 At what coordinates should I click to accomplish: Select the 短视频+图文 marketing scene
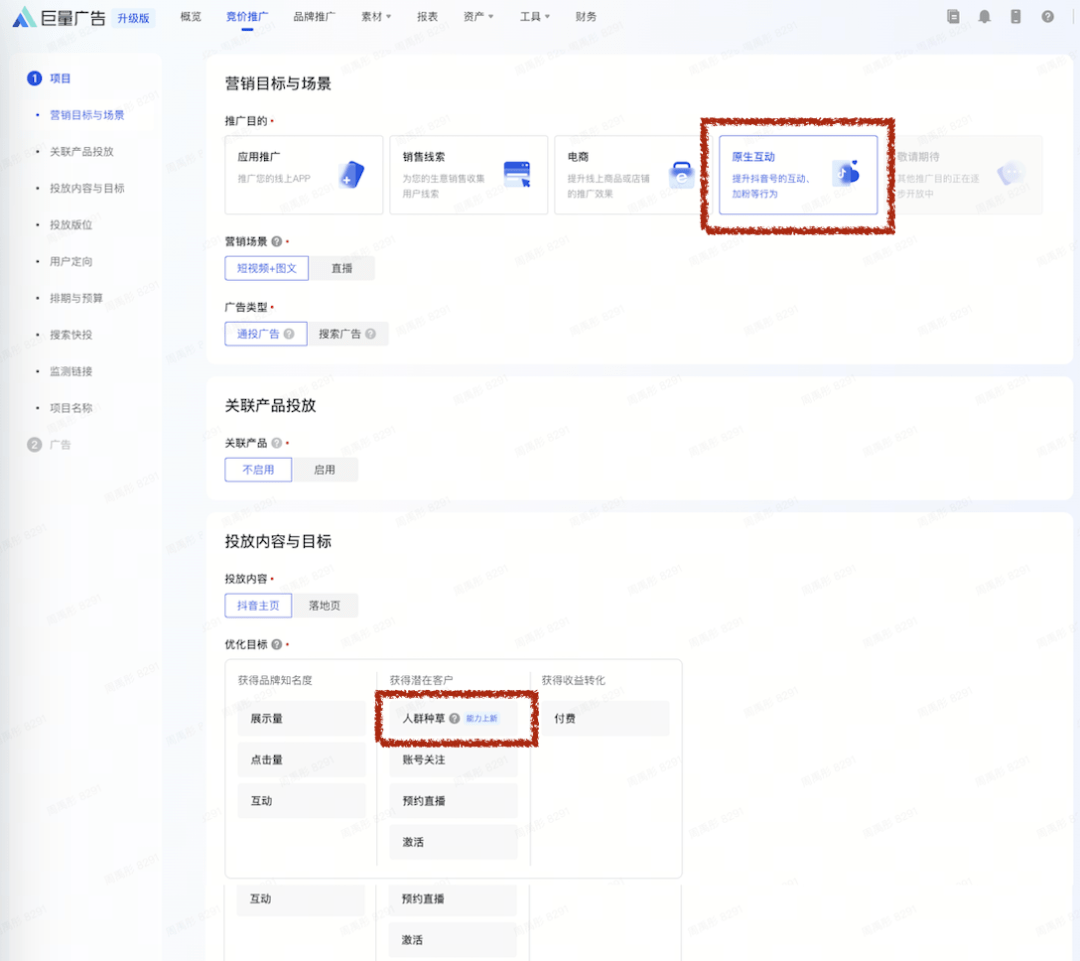point(267,268)
